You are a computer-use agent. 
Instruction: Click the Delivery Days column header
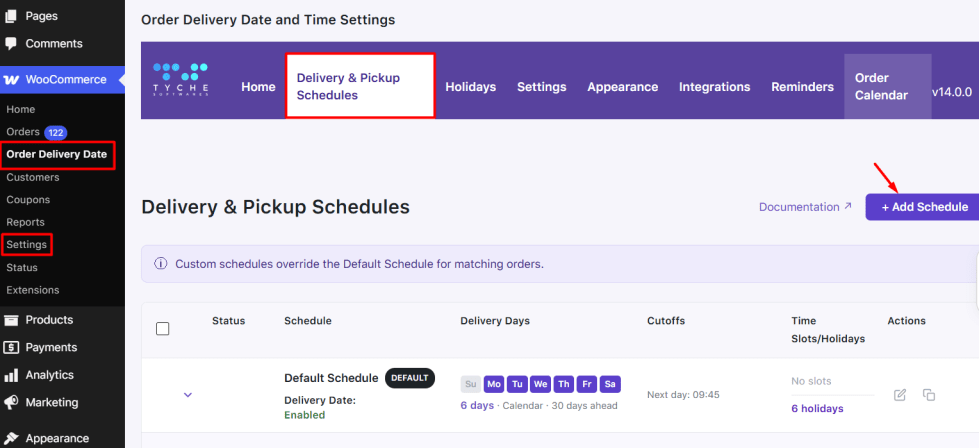click(x=495, y=321)
